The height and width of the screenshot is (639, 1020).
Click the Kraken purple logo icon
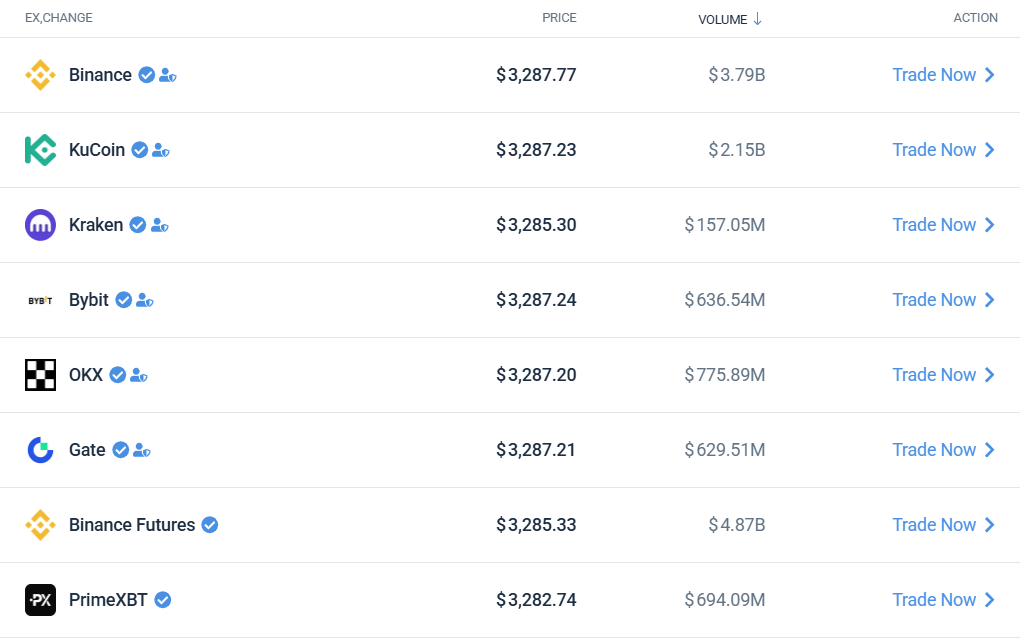tap(40, 225)
